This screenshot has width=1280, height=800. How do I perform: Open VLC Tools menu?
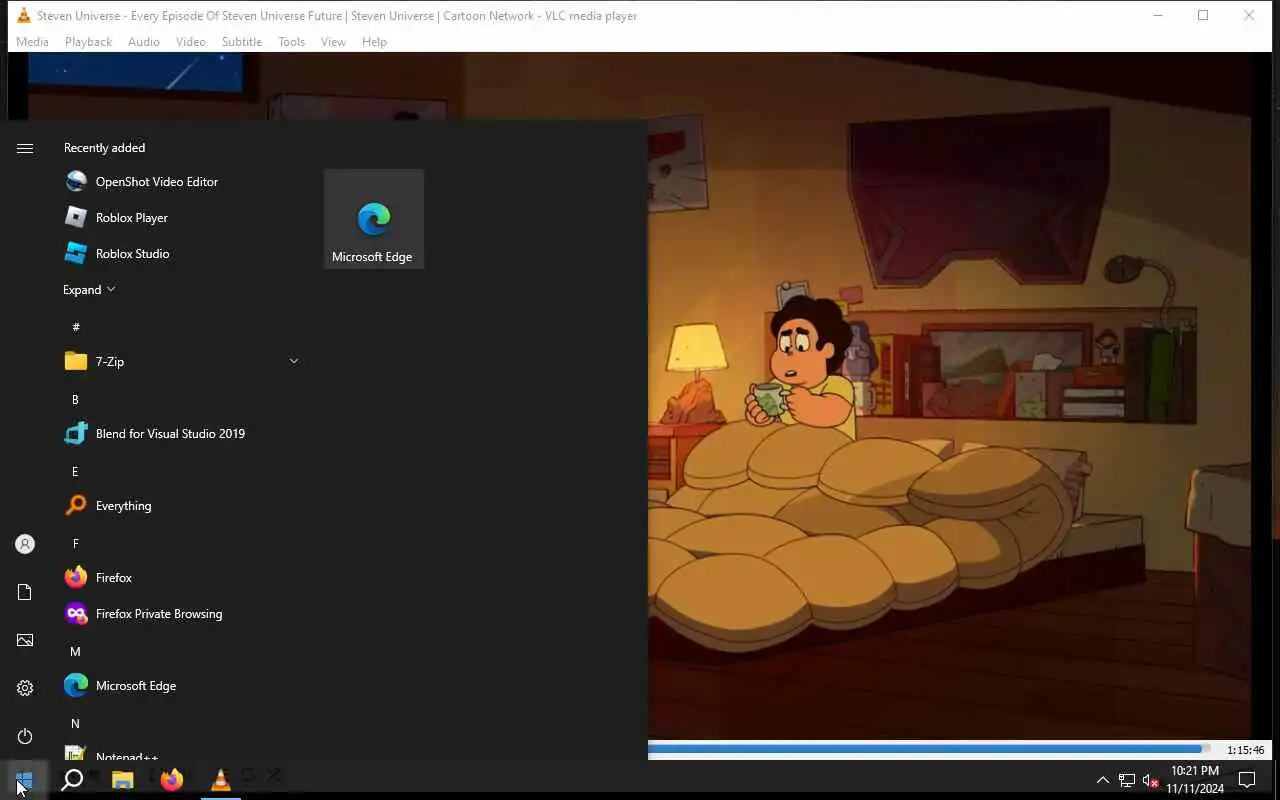(x=291, y=42)
